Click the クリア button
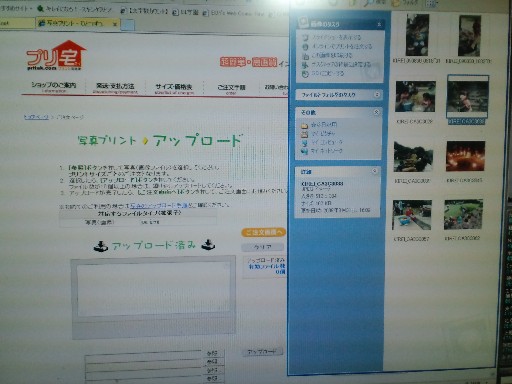Screen dimensions: 512x384 tap(263, 247)
